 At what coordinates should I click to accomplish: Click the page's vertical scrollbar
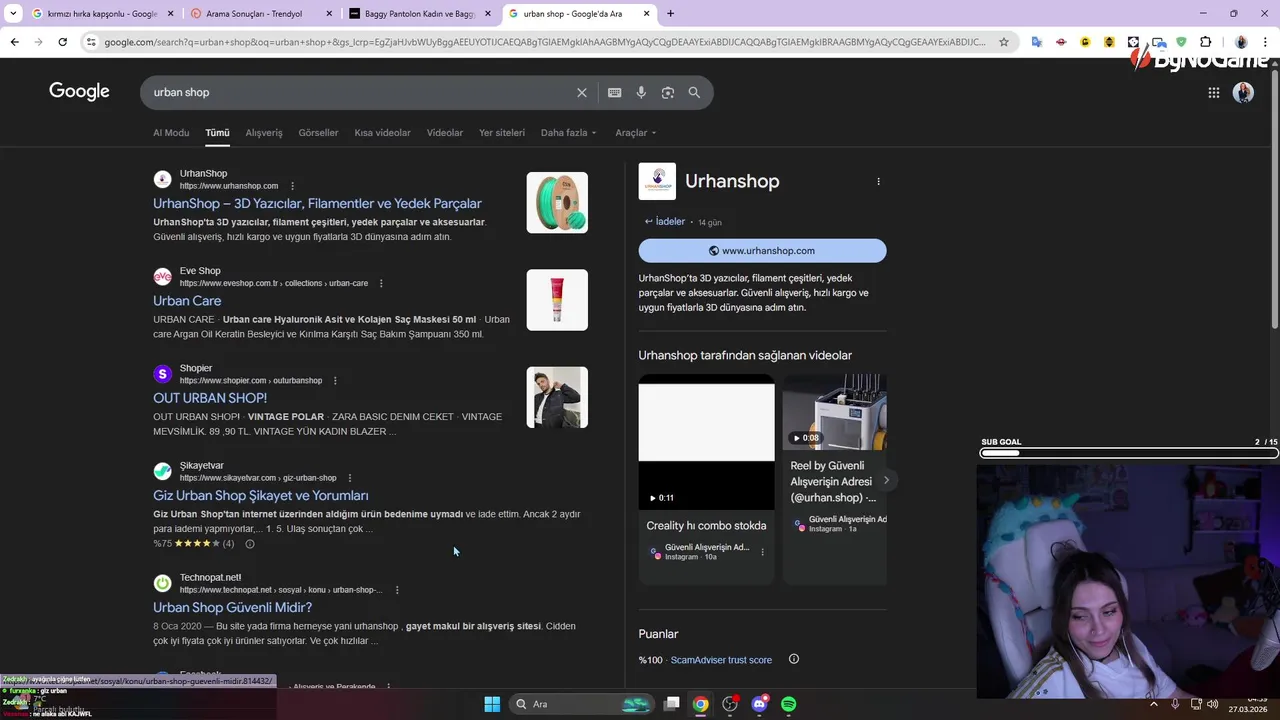point(1274,200)
